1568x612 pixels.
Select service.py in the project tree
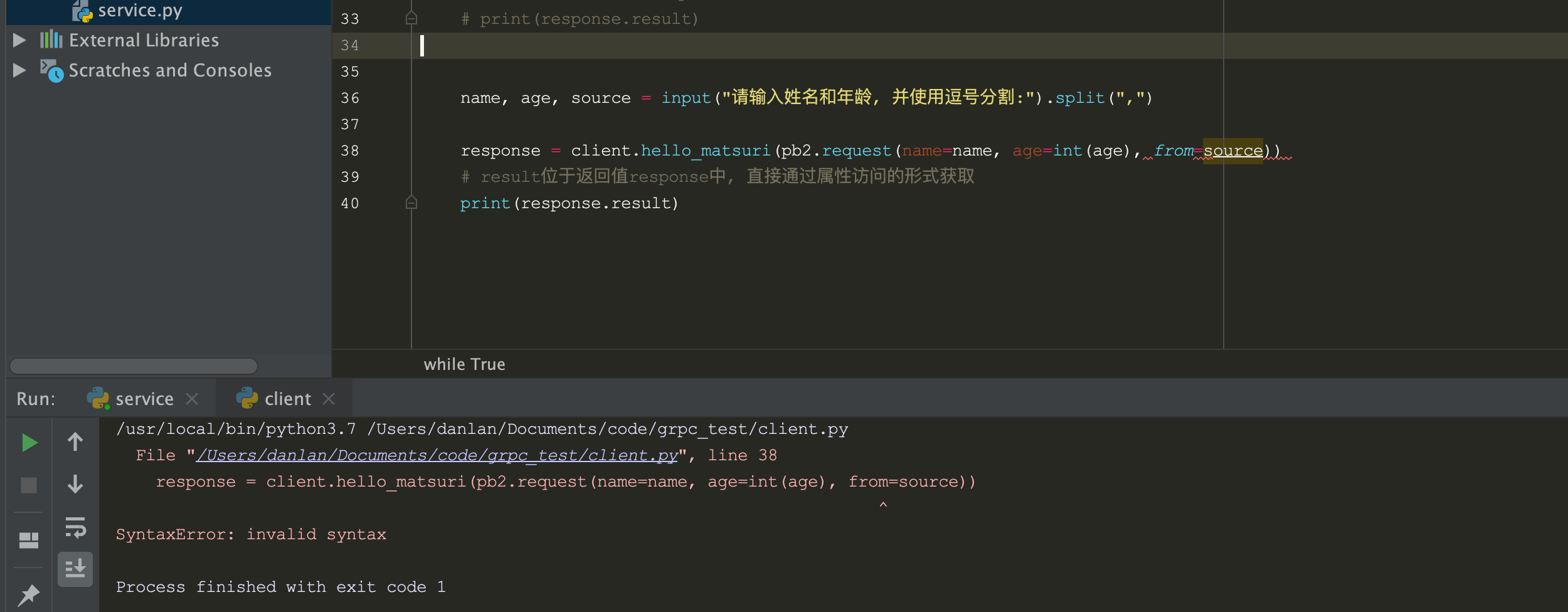139,11
